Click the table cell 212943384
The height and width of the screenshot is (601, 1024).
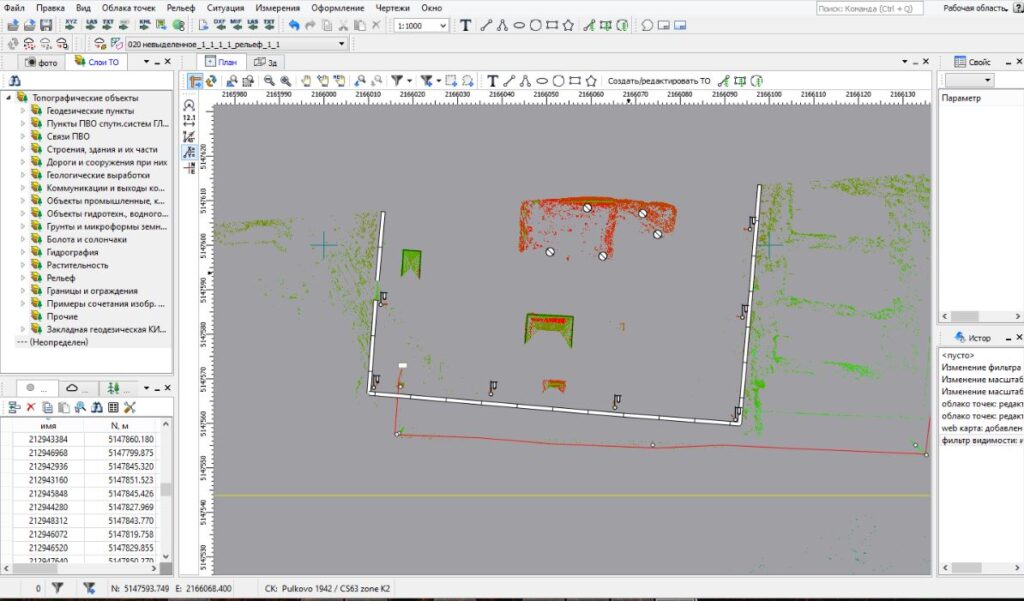coord(48,439)
